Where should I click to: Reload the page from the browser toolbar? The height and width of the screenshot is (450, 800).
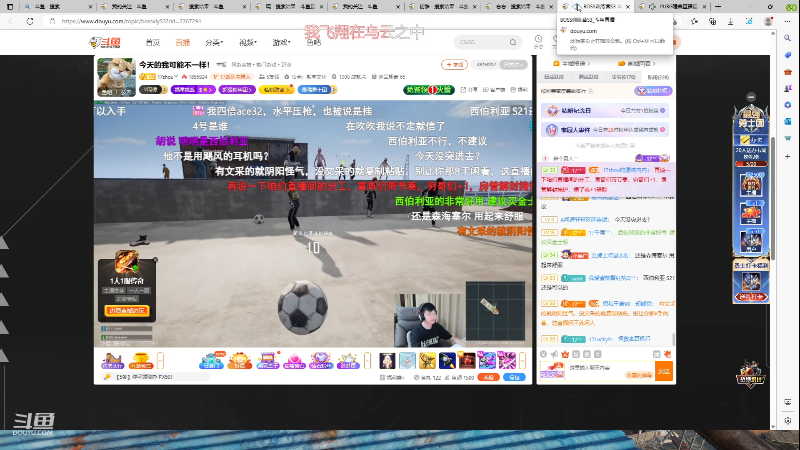(30, 21)
